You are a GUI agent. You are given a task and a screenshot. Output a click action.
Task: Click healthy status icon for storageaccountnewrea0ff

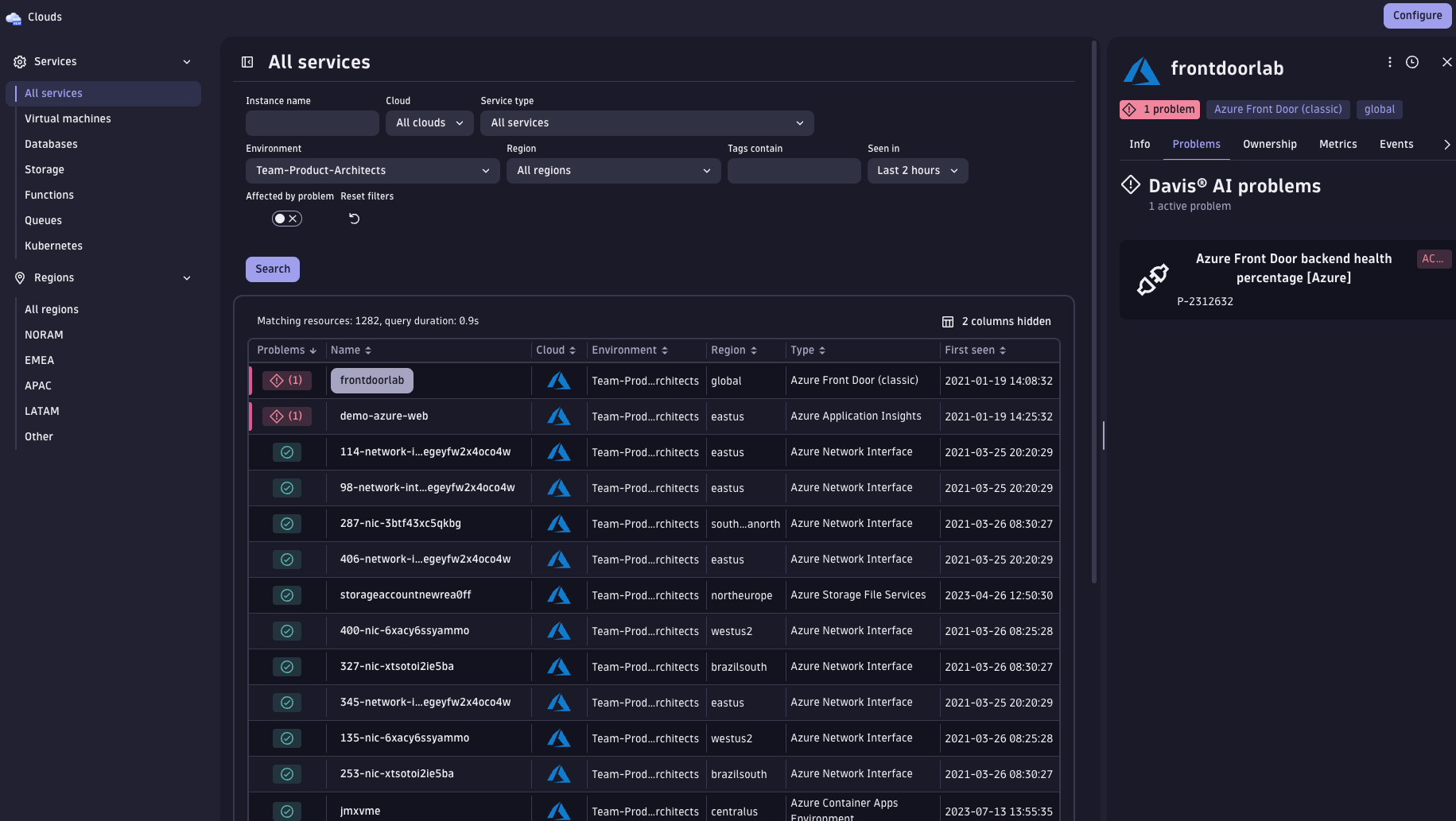tap(286, 595)
